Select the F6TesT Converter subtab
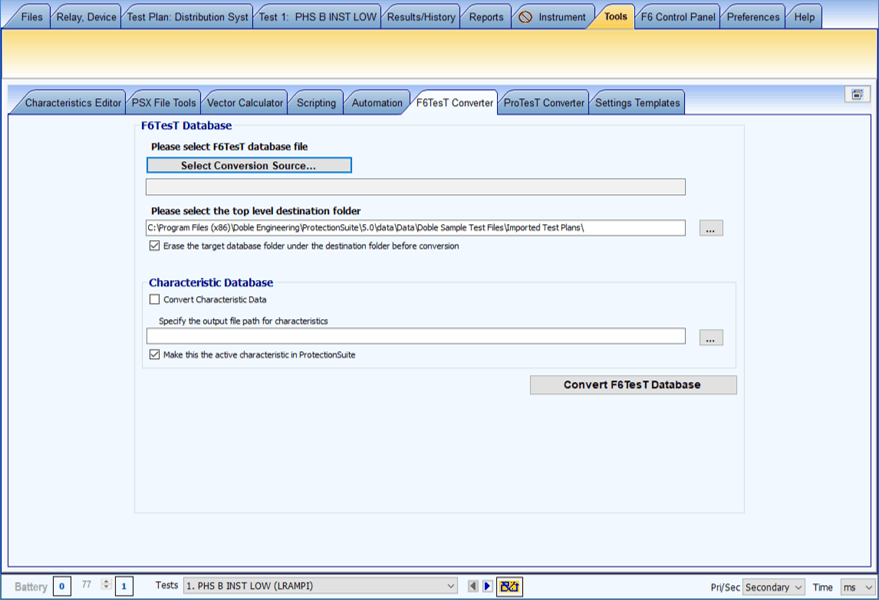The height and width of the screenshot is (600, 879). coord(455,103)
